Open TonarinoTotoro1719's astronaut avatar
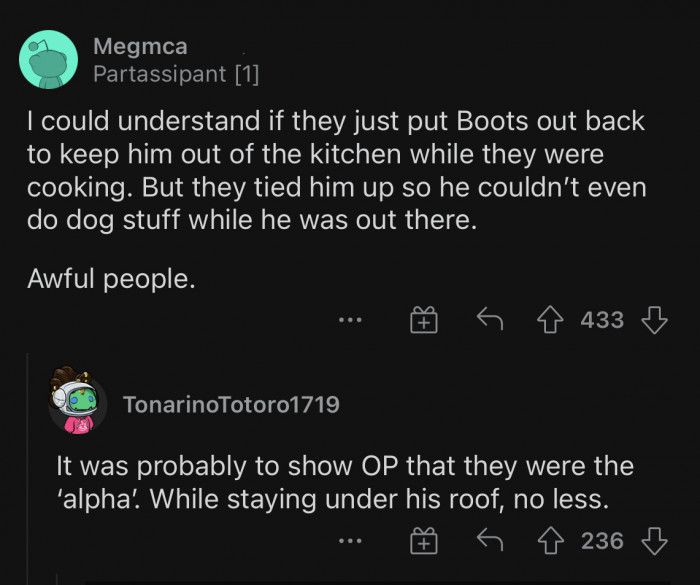The height and width of the screenshot is (585, 700). click(x=77, y=404)
